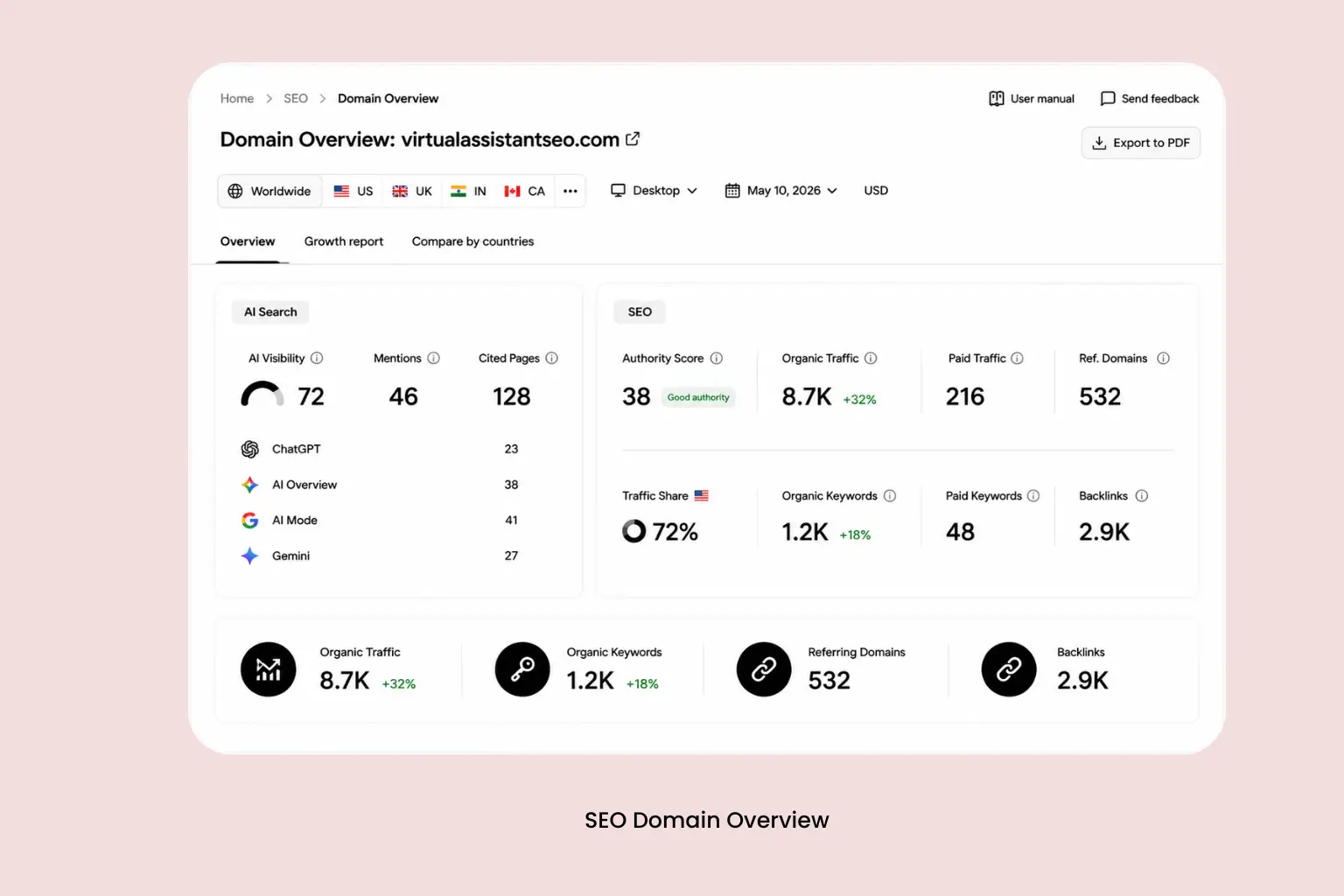Click the Gemini star icon

tap(250, 556)
